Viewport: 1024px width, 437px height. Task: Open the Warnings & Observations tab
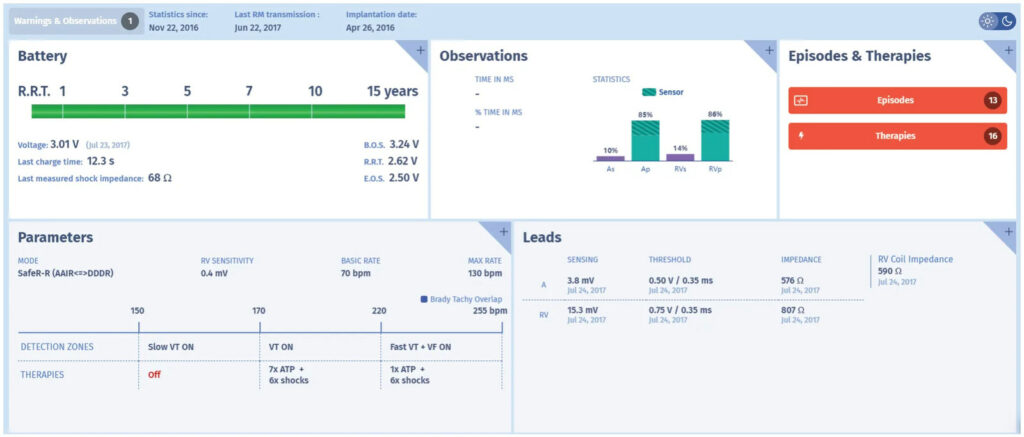(76, 21)
